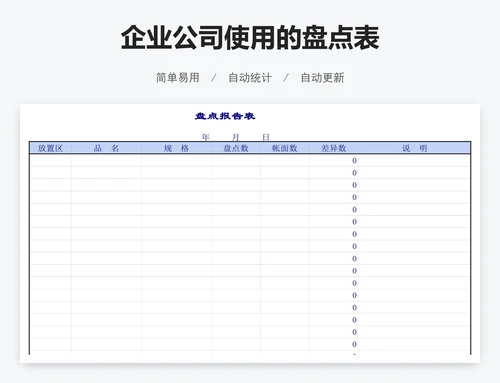500x383 pixels.
Task: Select the 放置区 column header
Action: click(x=50, y=148)
